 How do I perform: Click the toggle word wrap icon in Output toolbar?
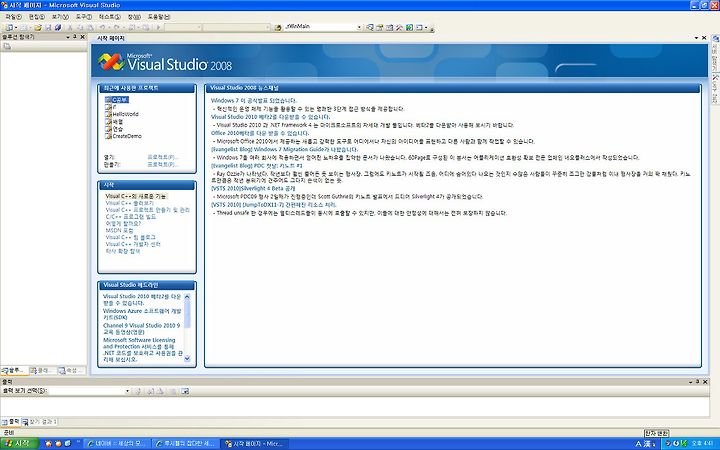pos(185,391)
